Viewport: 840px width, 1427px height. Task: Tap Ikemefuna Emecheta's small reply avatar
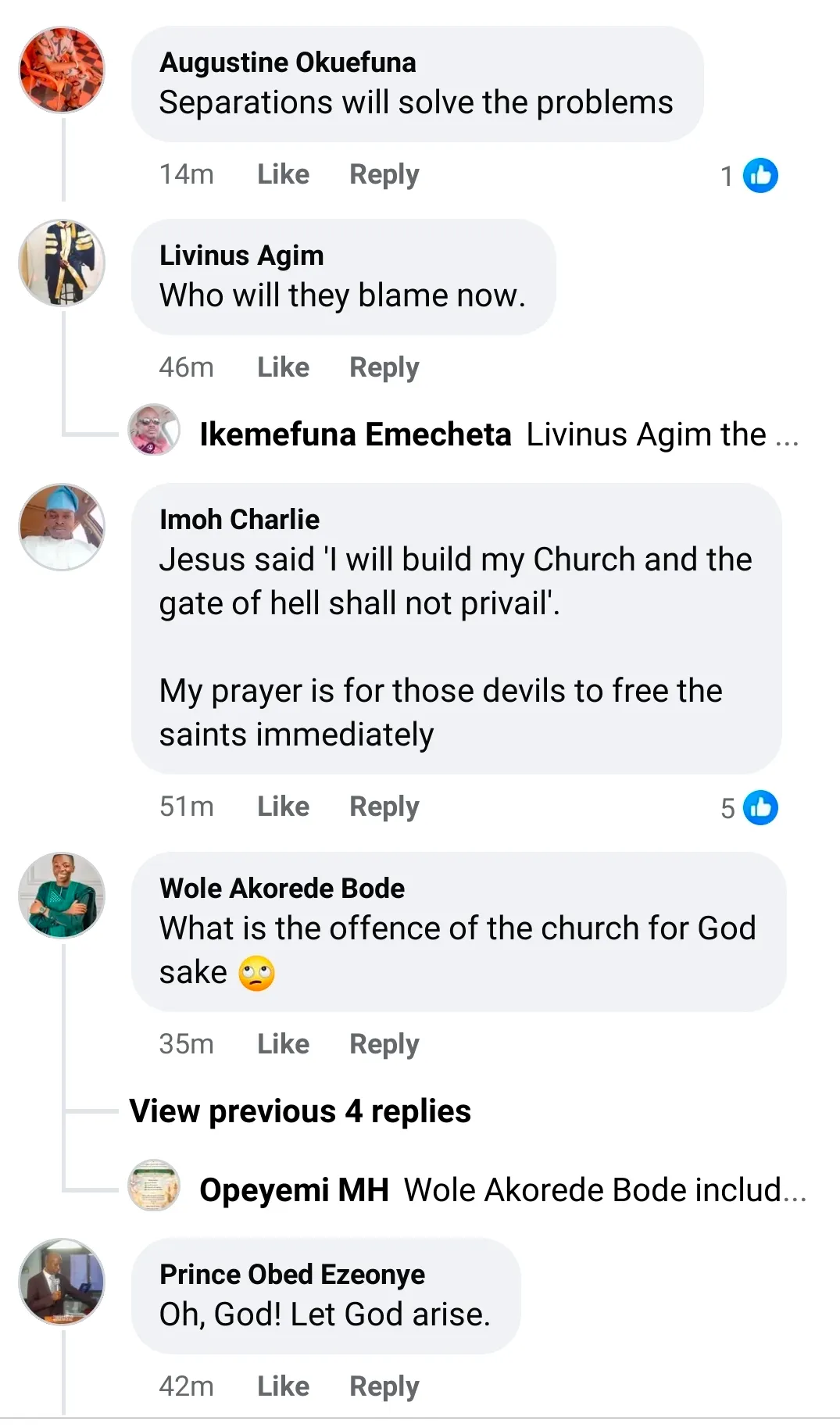click(154, 430)
